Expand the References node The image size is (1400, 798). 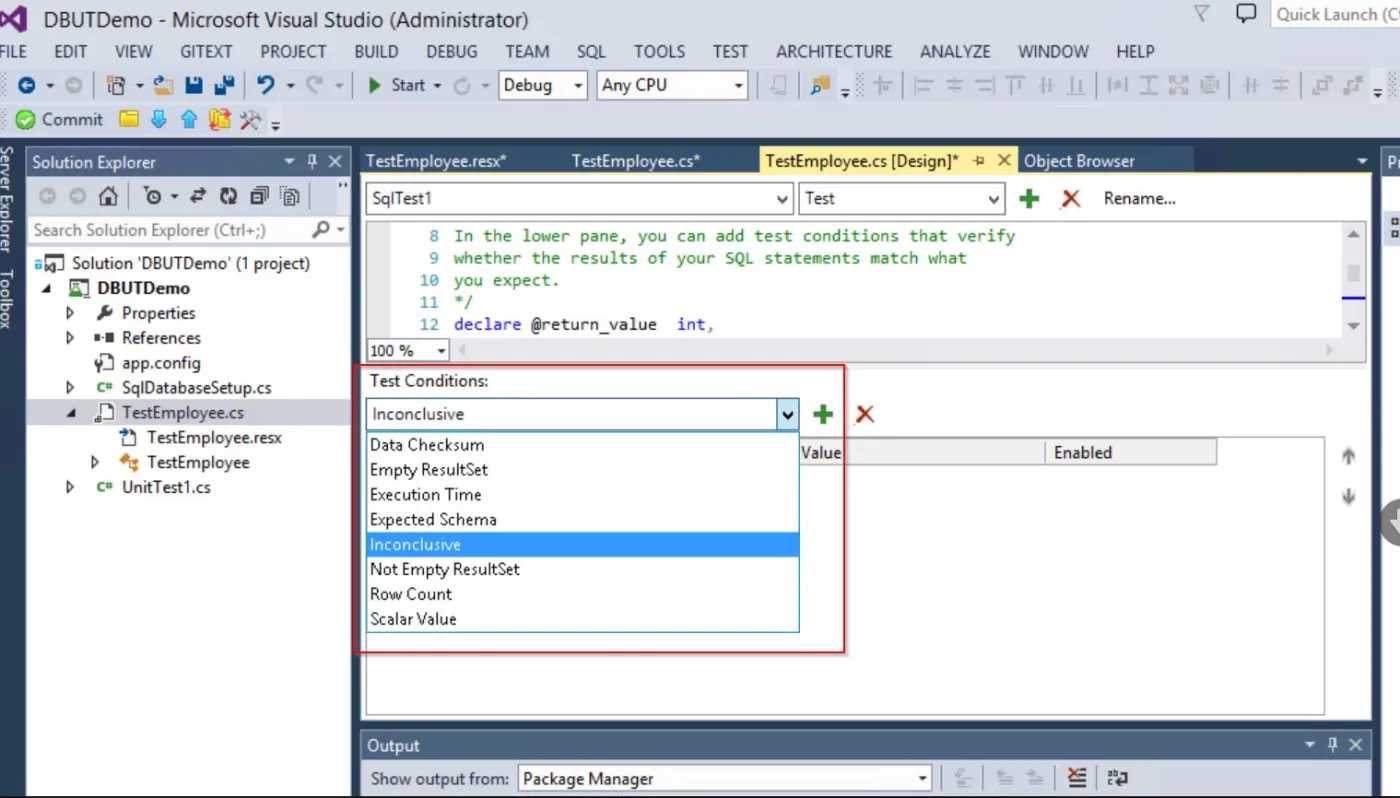pos(70,338)
